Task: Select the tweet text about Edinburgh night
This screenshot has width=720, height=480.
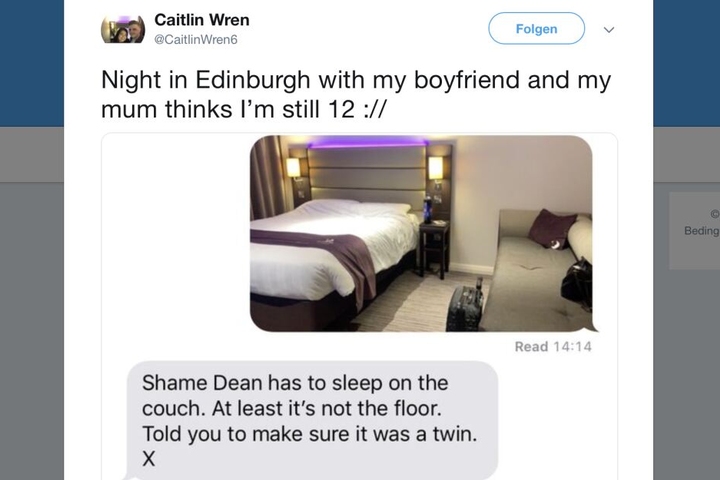Action: tap(356, 94)
